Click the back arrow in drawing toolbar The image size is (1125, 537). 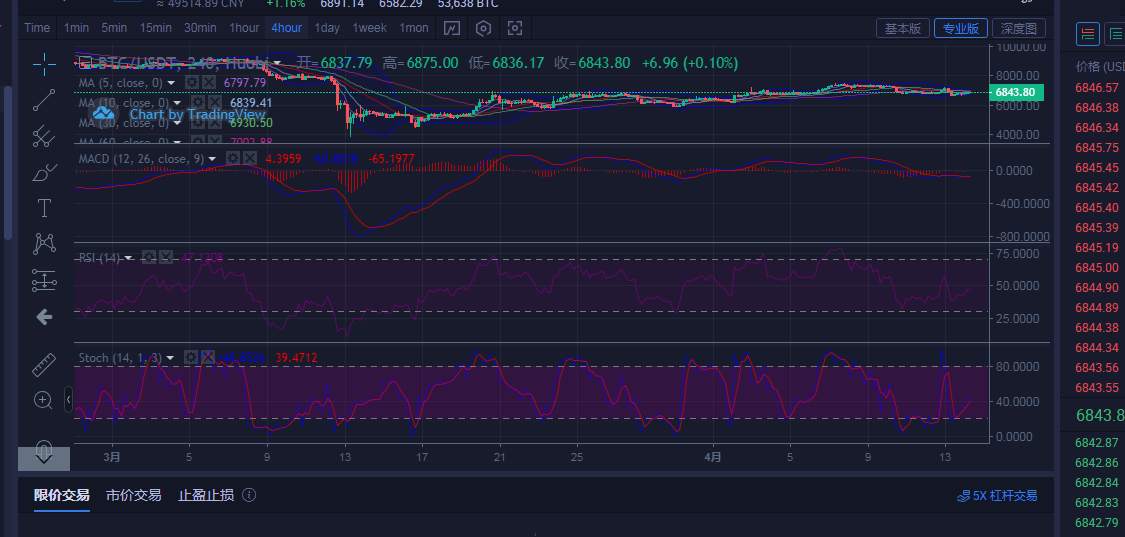[x=44, y=317]
